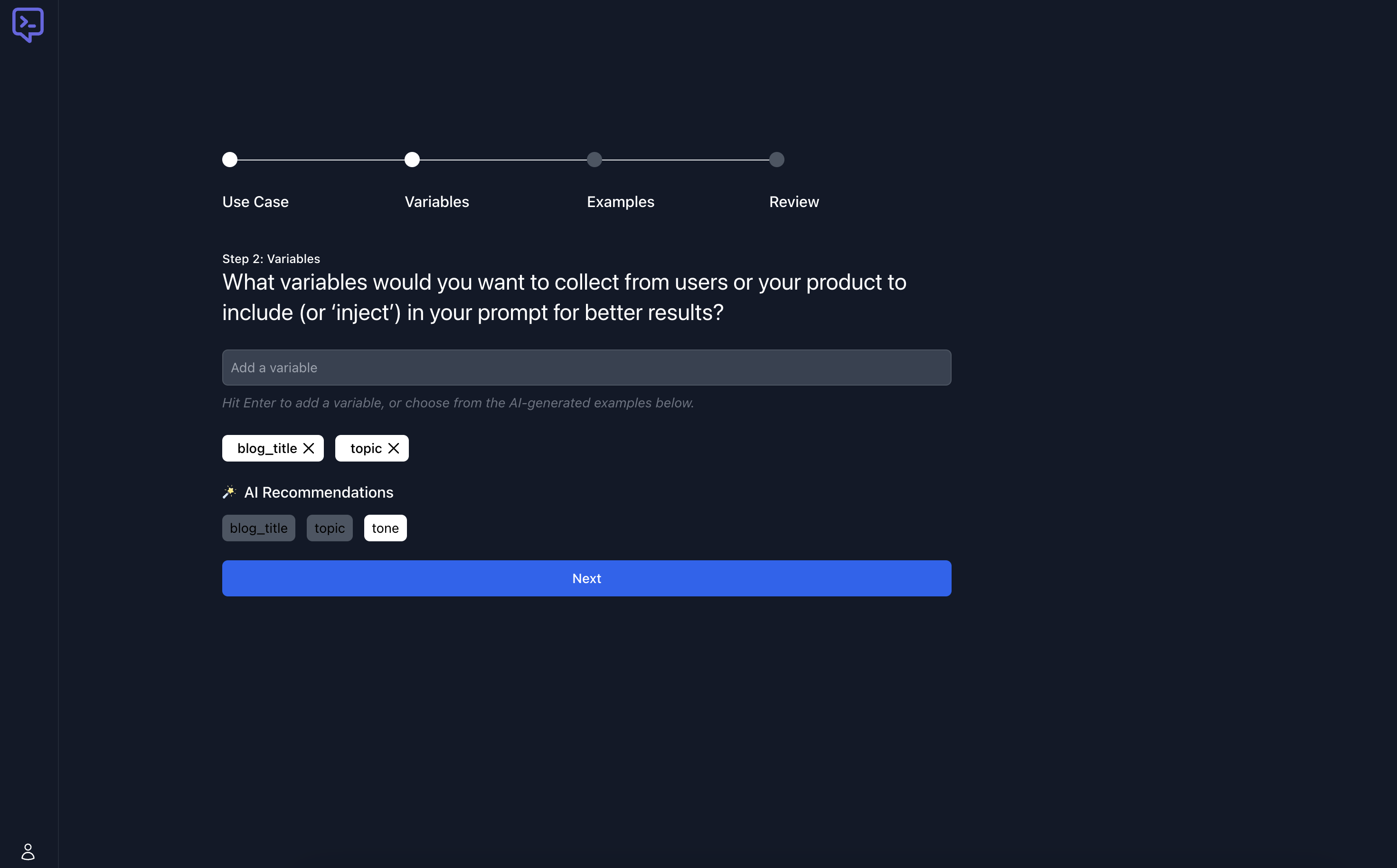The width and height of the screenshot is (1397, 868).
Task: Jump to the Review step dot
Action: pyautogui.click(x=776, y=160)
